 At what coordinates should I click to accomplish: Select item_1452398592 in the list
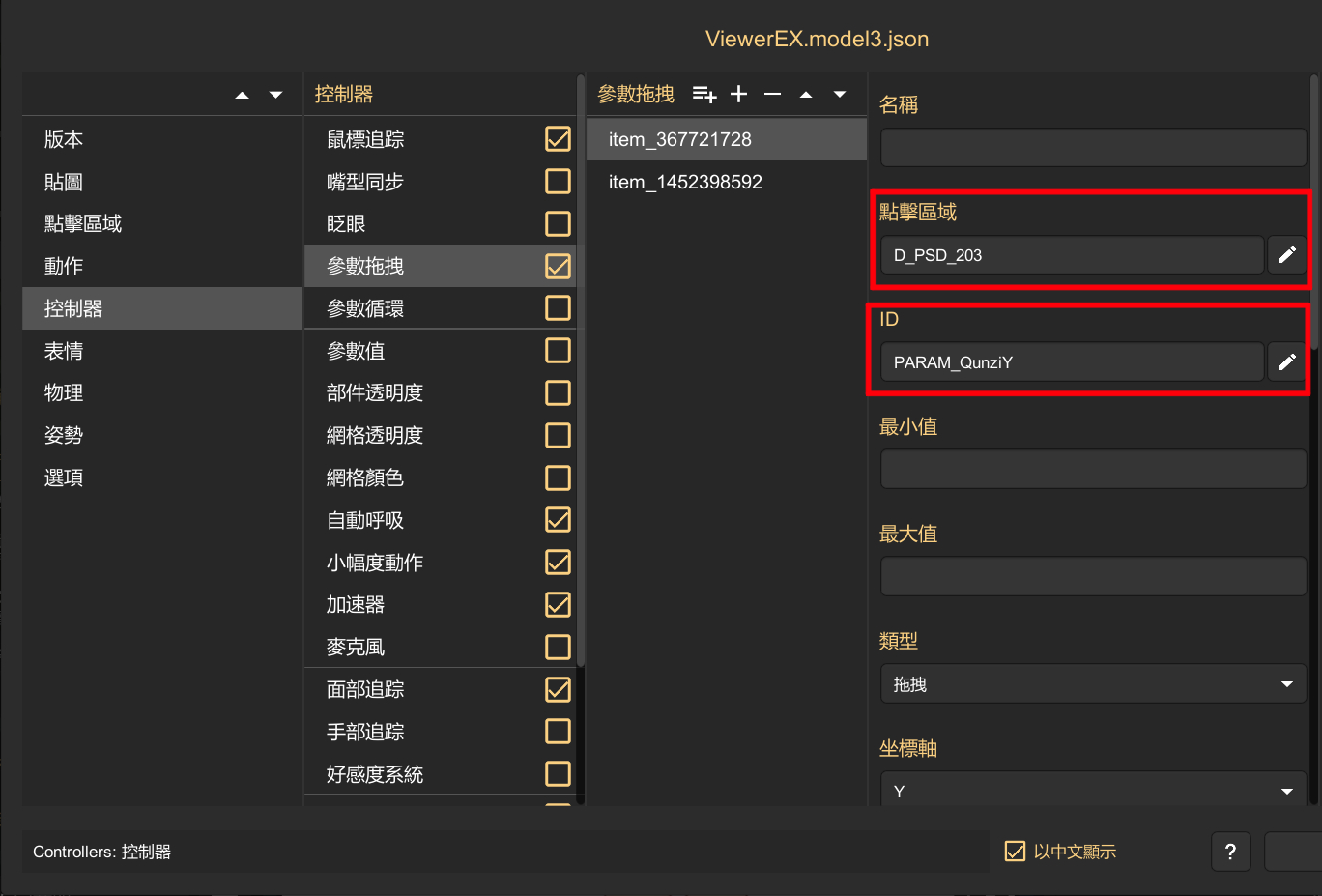pos(685,182)
